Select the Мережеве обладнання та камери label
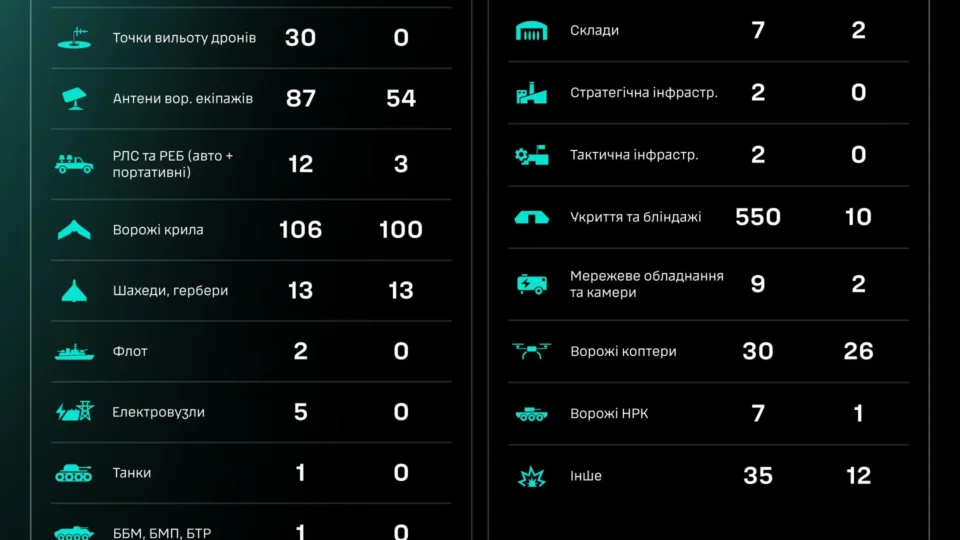 click(x=647, y=284)
